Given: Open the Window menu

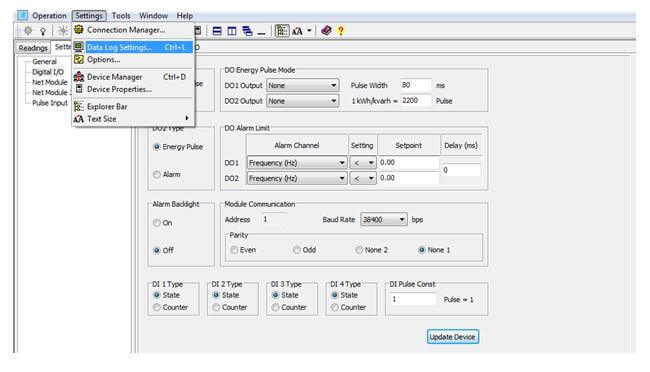Looking at the screenshot, I should tap(153, 16).
